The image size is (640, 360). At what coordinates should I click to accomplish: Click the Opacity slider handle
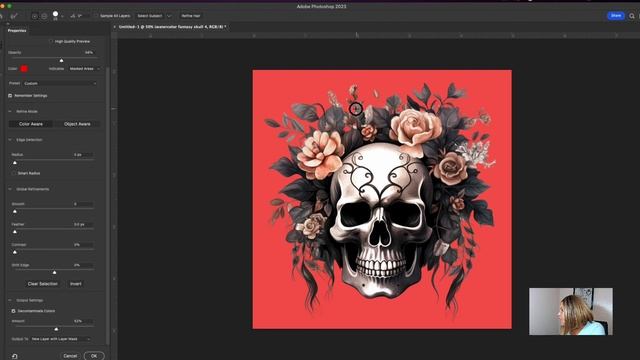click(x=62, y=60)
